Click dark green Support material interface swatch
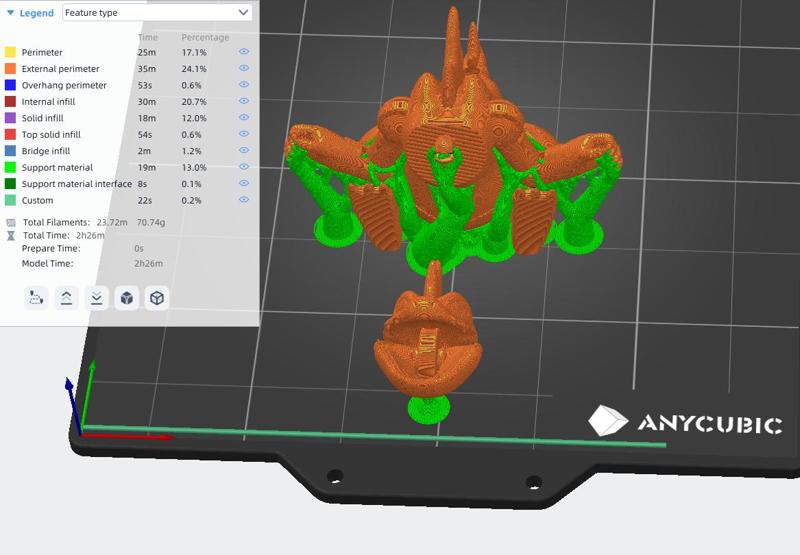The height and width of the screenshot is (555, 800). pos(10,184)
